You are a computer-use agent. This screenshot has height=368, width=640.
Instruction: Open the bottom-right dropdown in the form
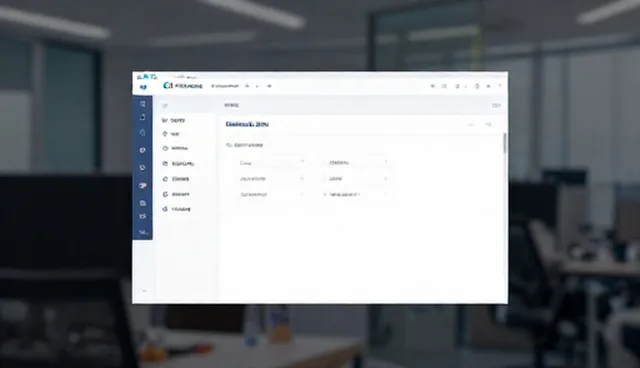(357, 195)
